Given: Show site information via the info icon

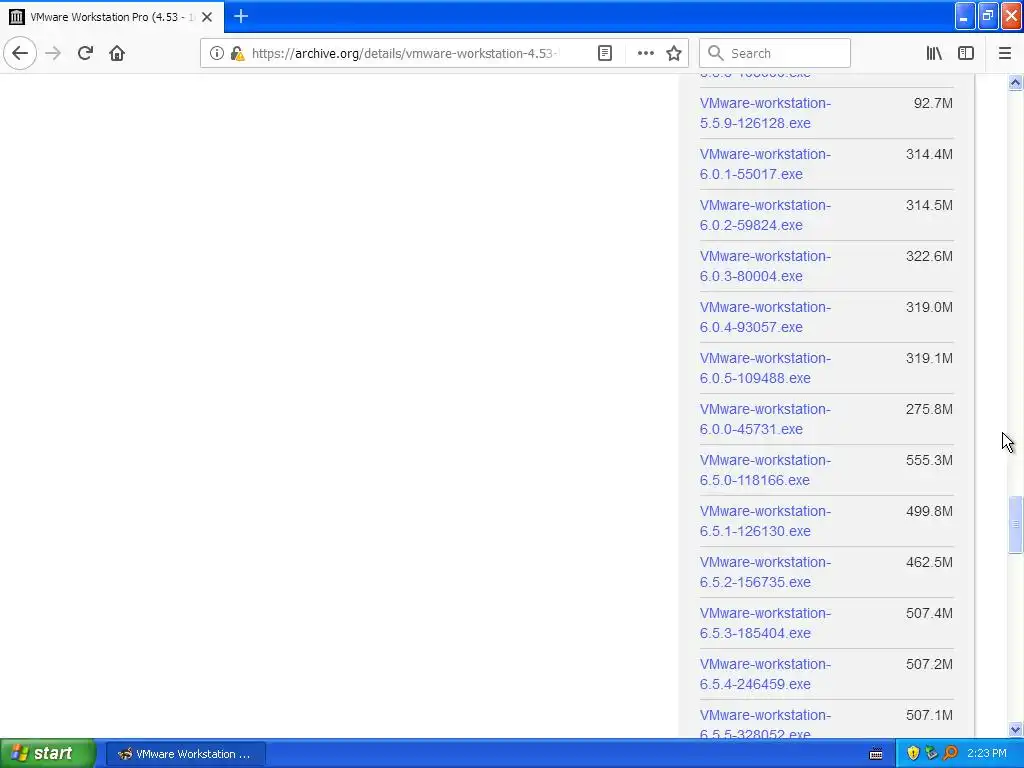Looking at the screenshot, I should [x=216, y=53].
